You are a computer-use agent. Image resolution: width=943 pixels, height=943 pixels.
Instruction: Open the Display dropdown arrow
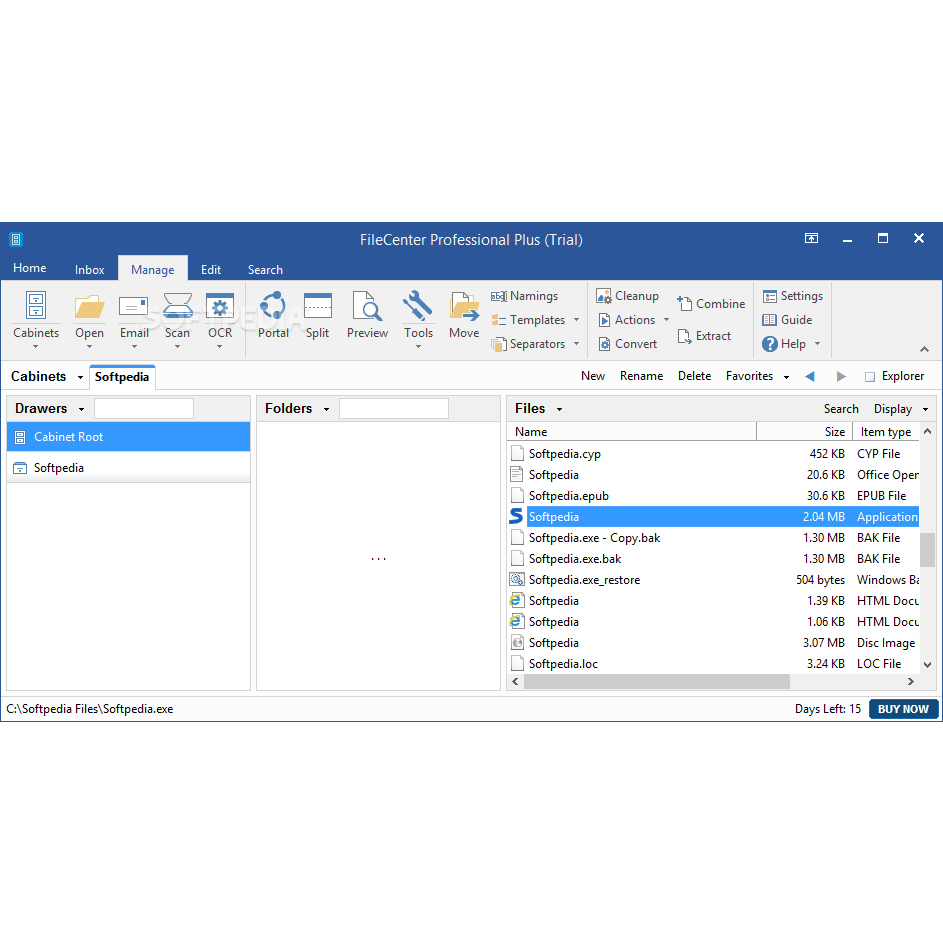pos(926,410)
